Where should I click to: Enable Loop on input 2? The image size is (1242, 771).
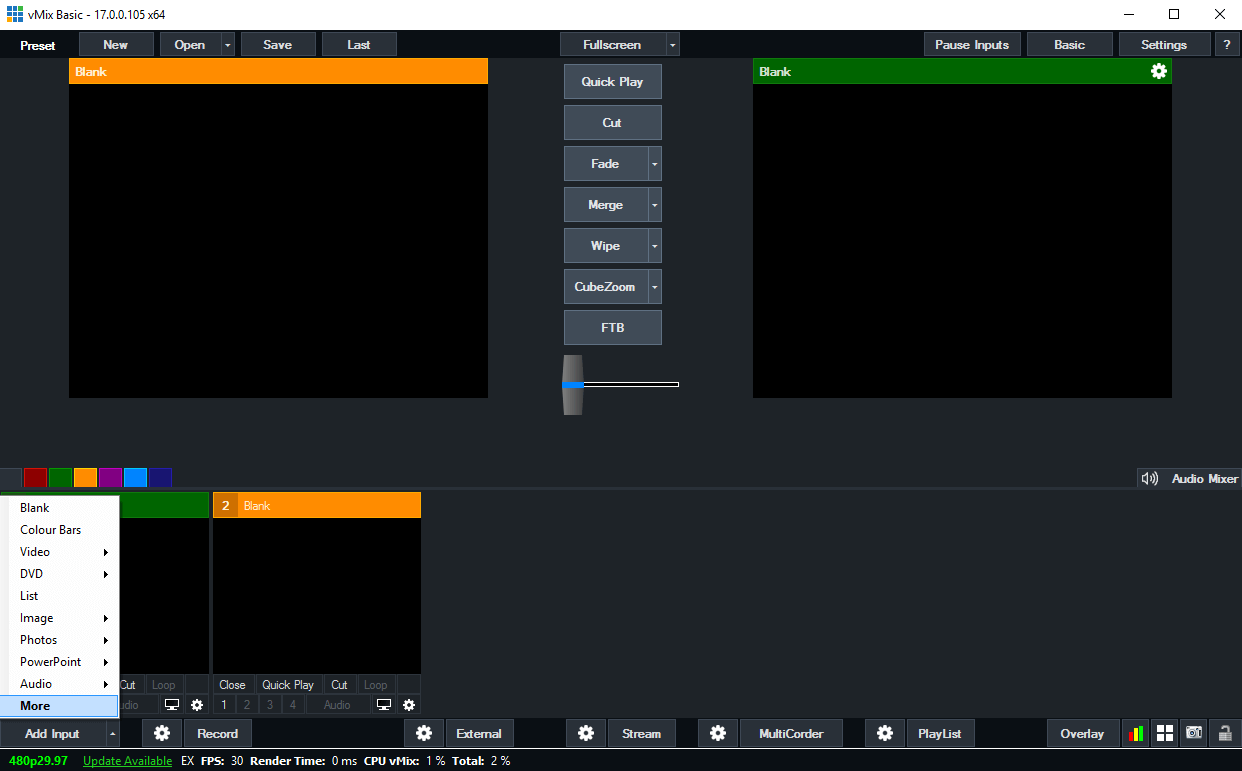(375, 684)
